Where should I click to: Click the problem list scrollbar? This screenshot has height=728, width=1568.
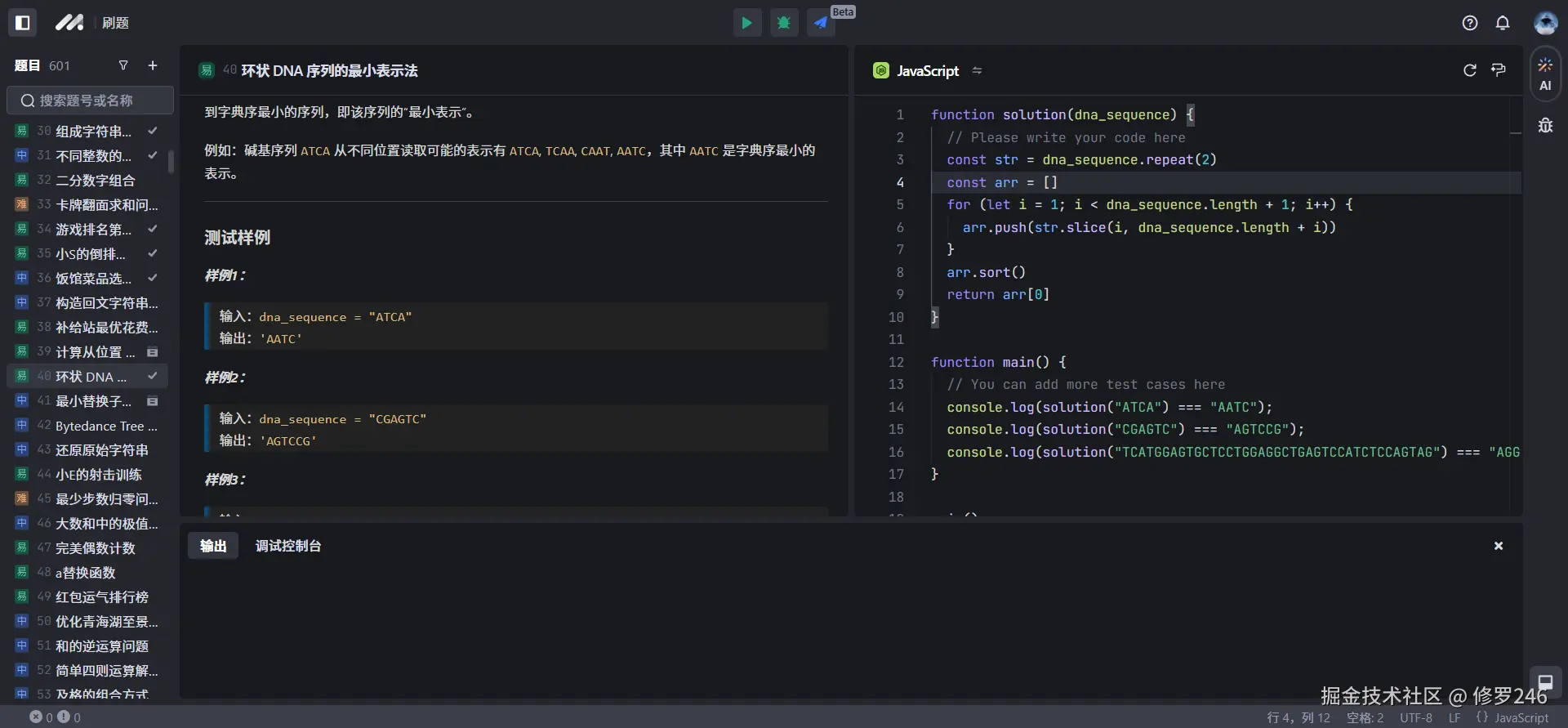tap(171, 162)
